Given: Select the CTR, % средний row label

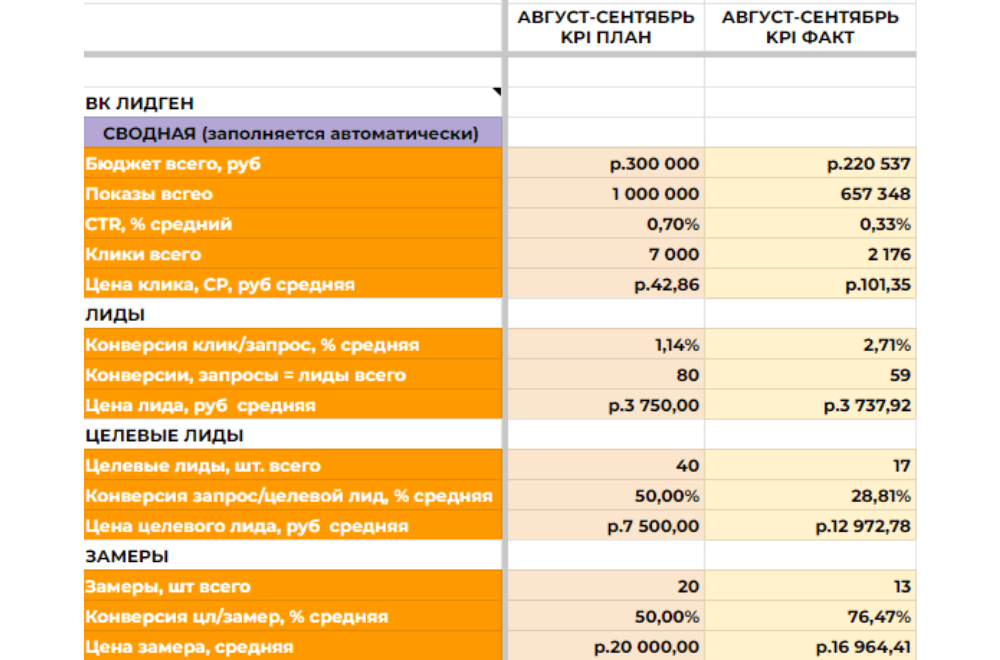Looking at the screenshot, I should [x=293, y=224].
